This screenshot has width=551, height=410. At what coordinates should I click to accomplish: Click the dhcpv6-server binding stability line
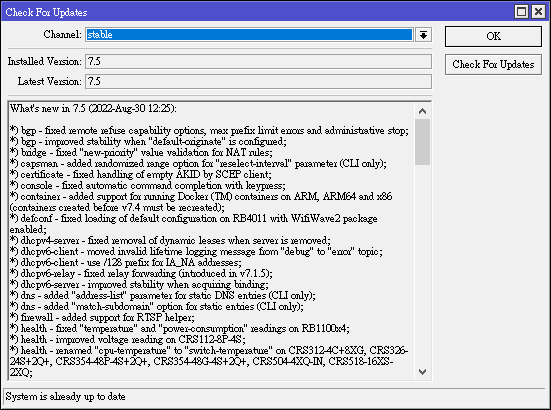[x=139, y=284]
